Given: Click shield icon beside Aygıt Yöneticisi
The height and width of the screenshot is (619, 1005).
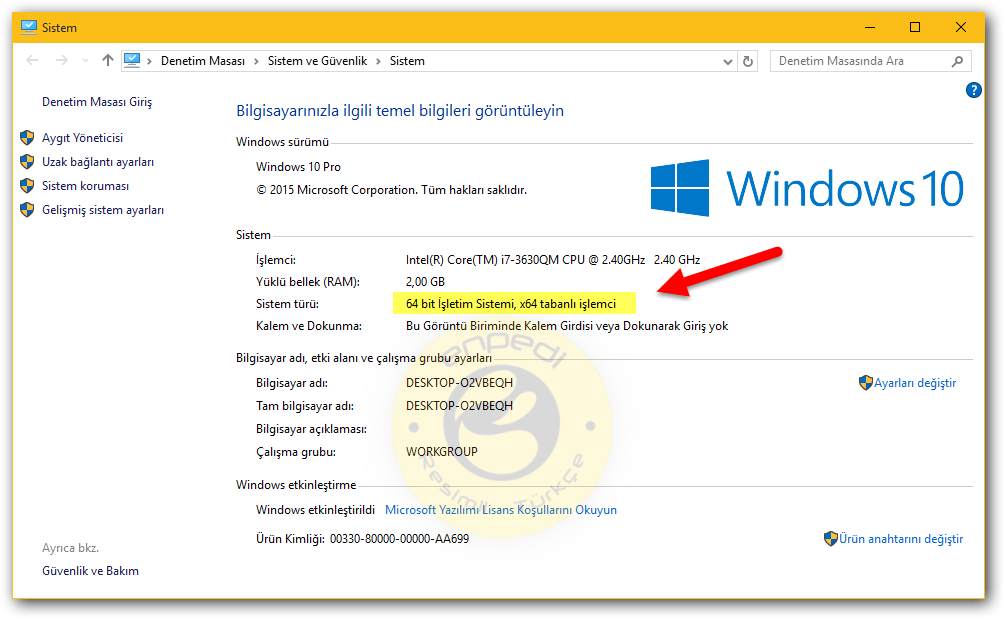Looking at the screenshot, I should pos(27,138).
